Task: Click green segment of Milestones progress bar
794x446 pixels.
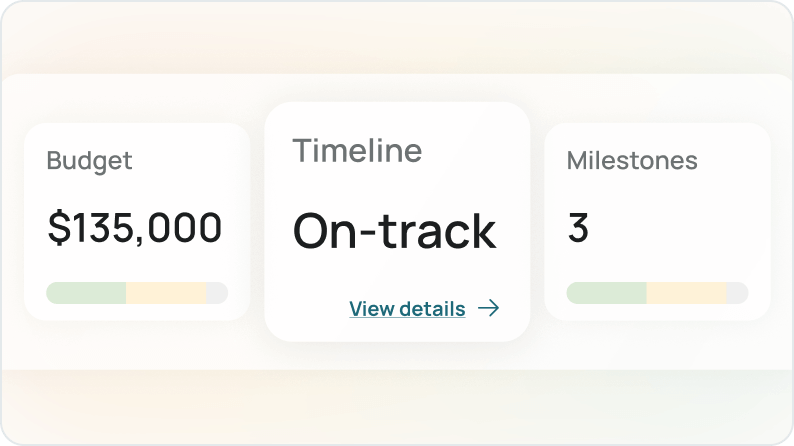Action: [x=607, y=293]
